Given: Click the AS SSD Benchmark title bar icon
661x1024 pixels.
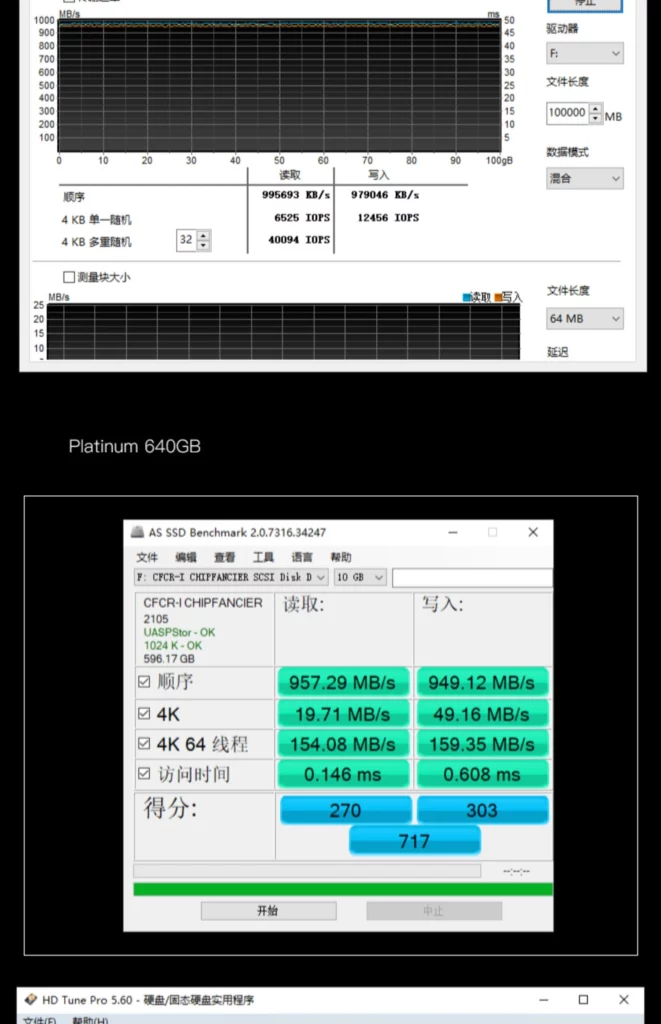Looking at the screenshot, I should pyautogui.click(x=137, y=532).
